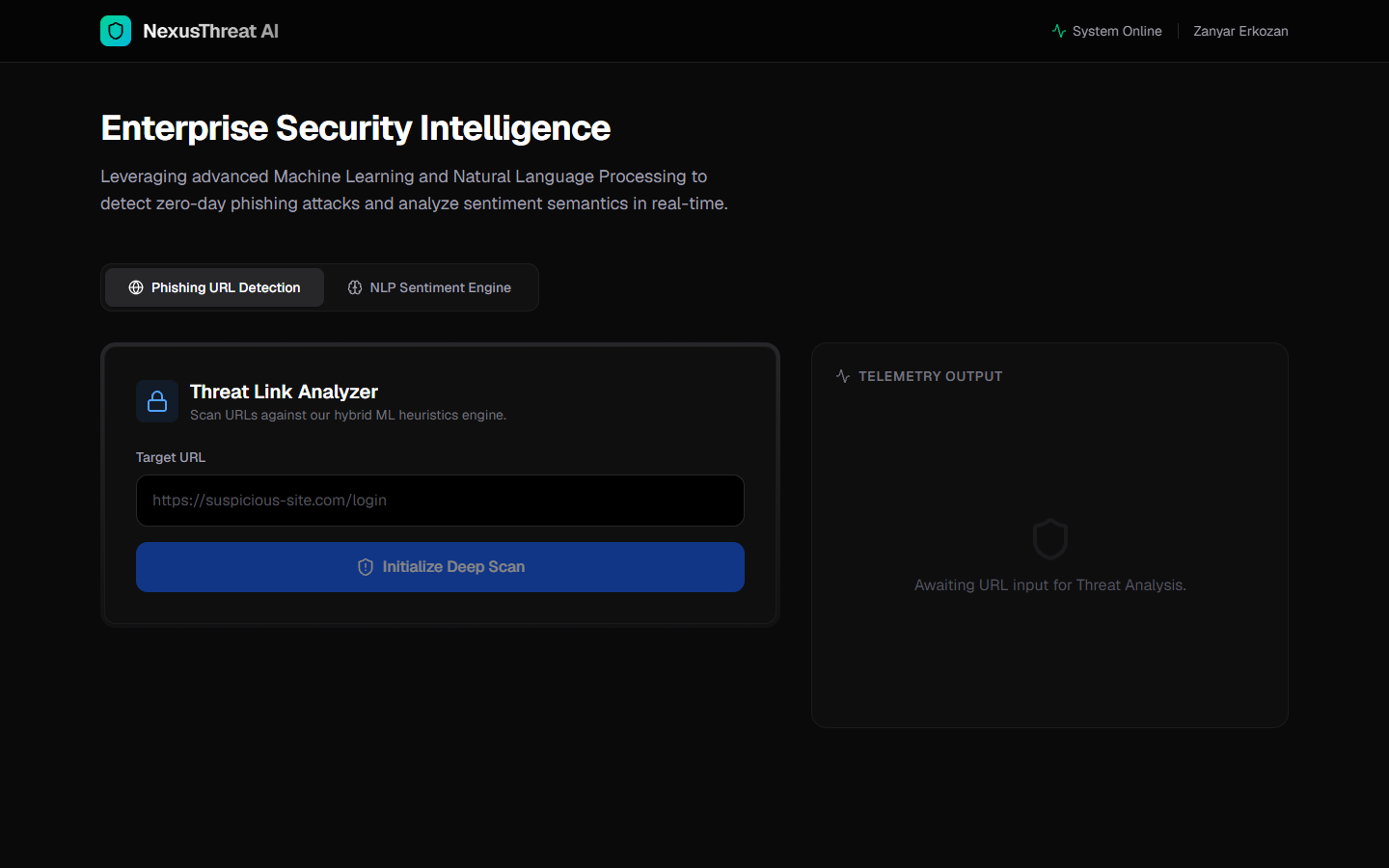Click the Awaiting URL input message
The width and height of the screenshot is (1389, 868).
point(1050,585)
